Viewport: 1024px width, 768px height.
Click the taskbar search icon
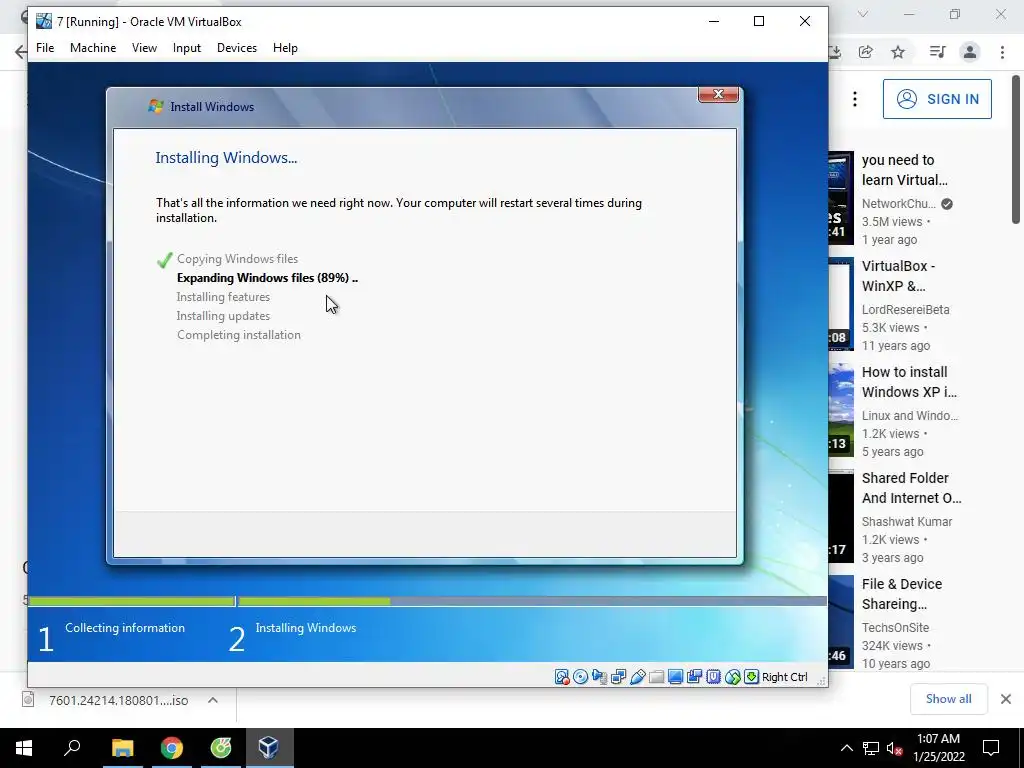(x=72, y=748)
